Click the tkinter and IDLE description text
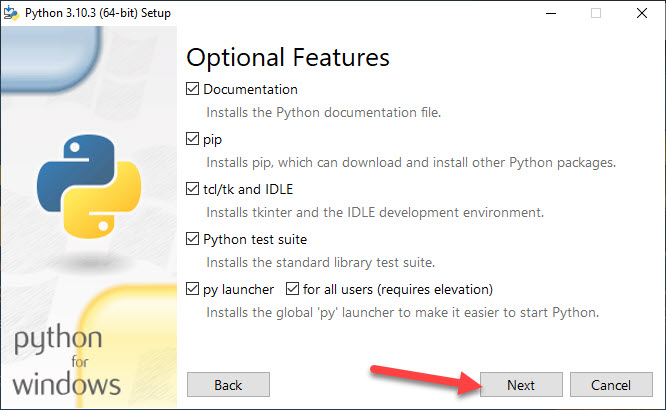The height and width of the screenshot is (410, 666). [375, 212]
